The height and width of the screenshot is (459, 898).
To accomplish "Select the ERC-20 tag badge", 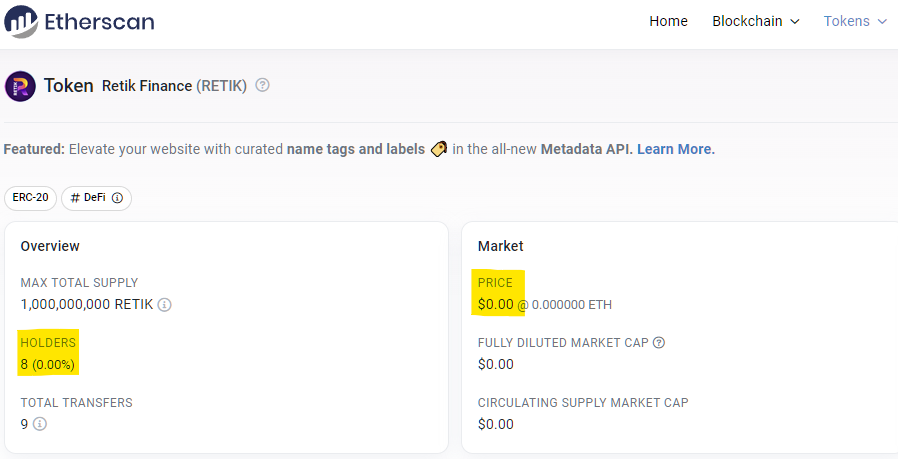I will tap(30, 198).
